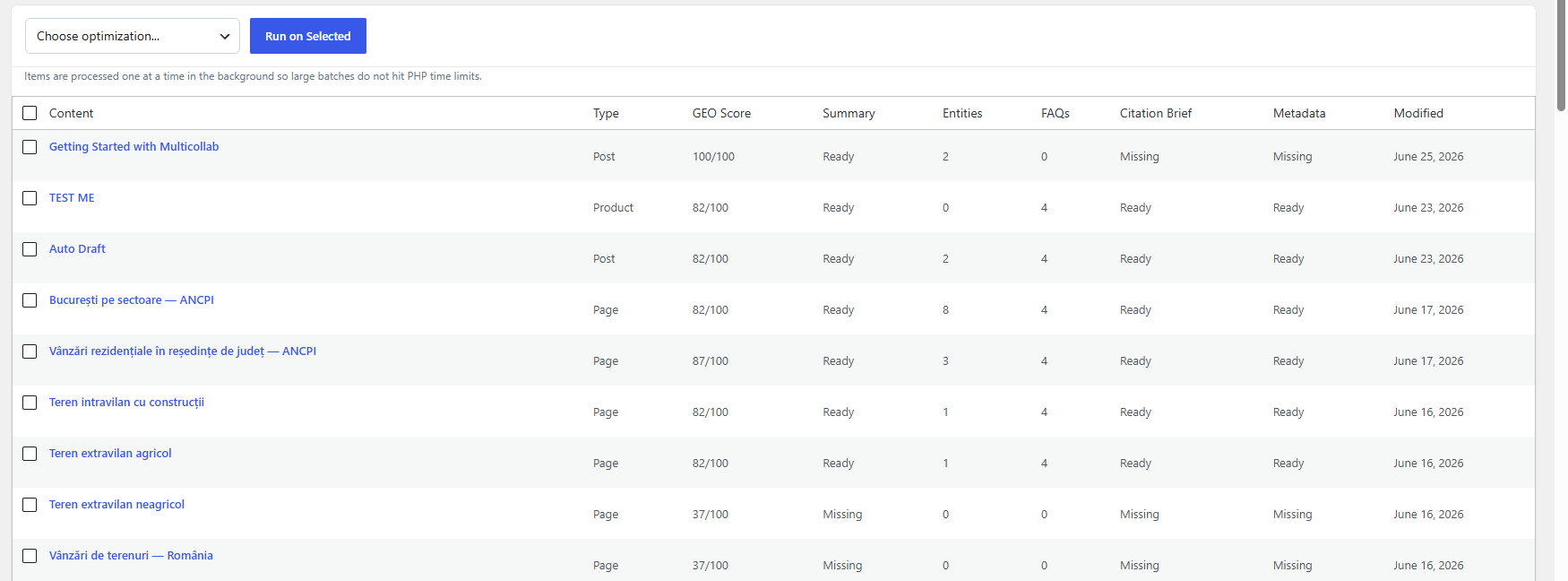Click Metadata Missing in Getting Started row
1568x581 pixels.
point(1292,157)
